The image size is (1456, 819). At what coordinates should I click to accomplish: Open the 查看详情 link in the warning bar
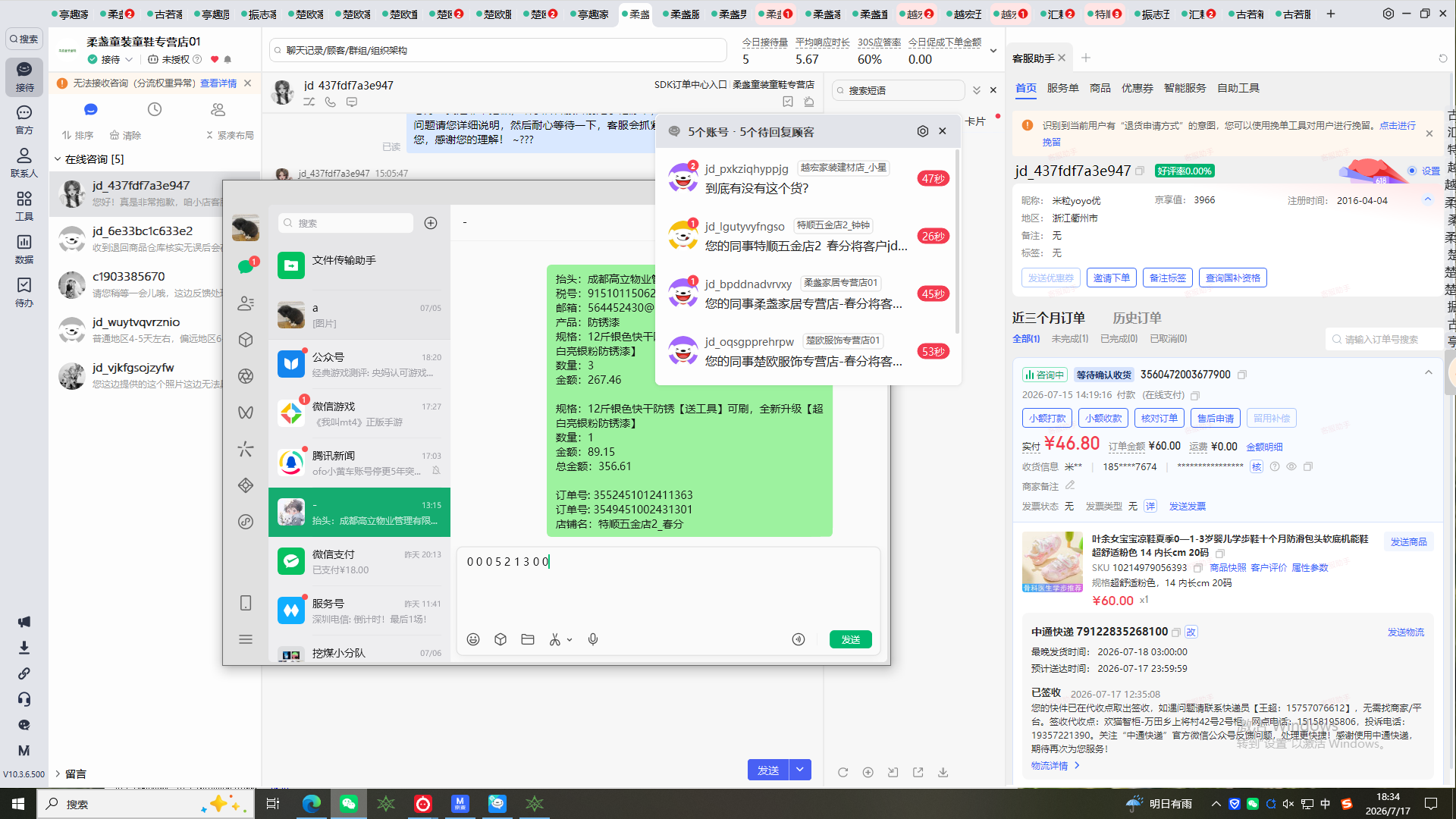click(x=218, y=83)
